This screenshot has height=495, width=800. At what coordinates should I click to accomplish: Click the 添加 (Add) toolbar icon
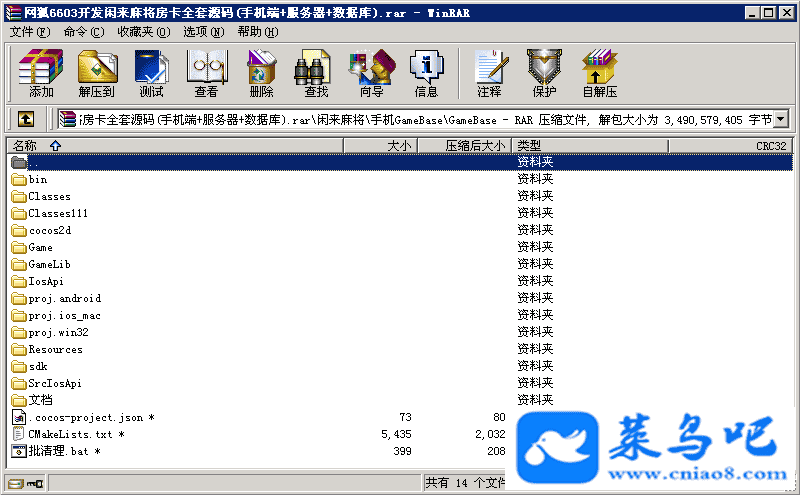click(41, 73)
